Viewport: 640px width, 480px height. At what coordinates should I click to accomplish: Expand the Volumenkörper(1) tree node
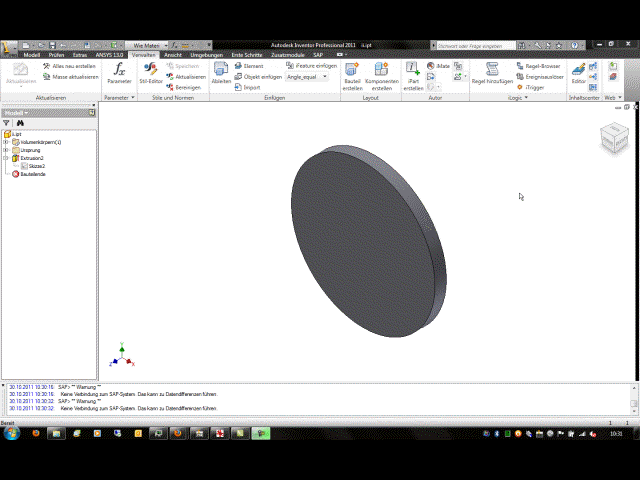[6, 142]
